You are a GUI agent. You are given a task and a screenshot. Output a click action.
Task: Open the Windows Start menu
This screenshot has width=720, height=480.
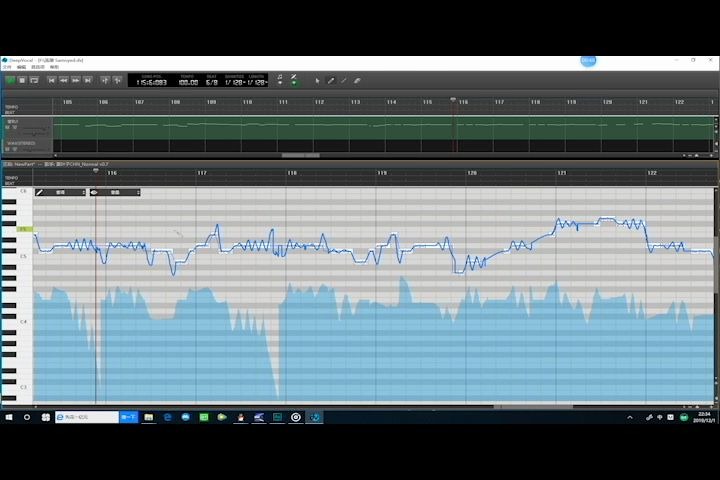point(9,417)
